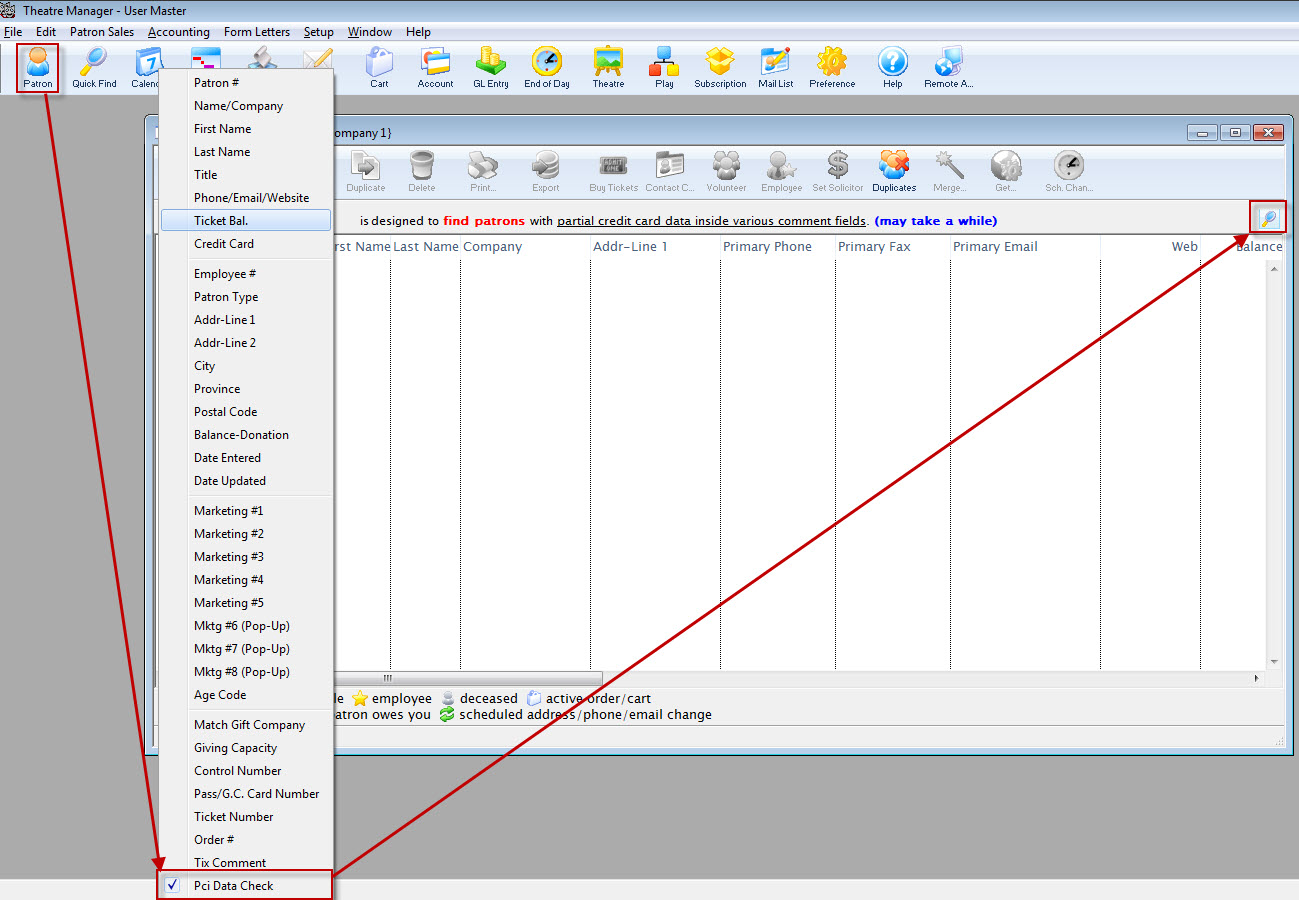Choose First Name in search list
1299x900 pixels.
click(x=245, y=129)
